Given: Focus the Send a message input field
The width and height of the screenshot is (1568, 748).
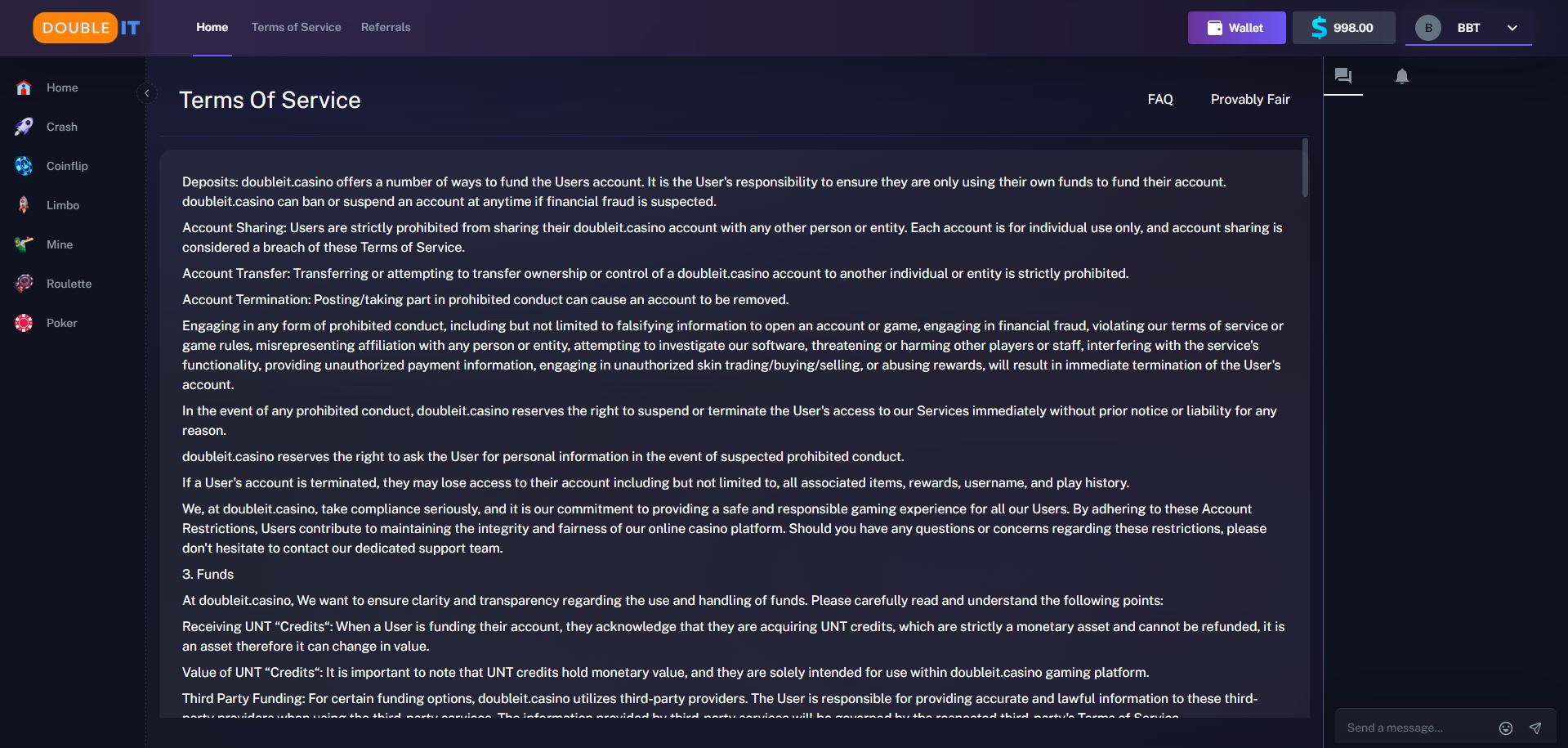Looking at the screenshot, I should click(x=1418, y=728).
